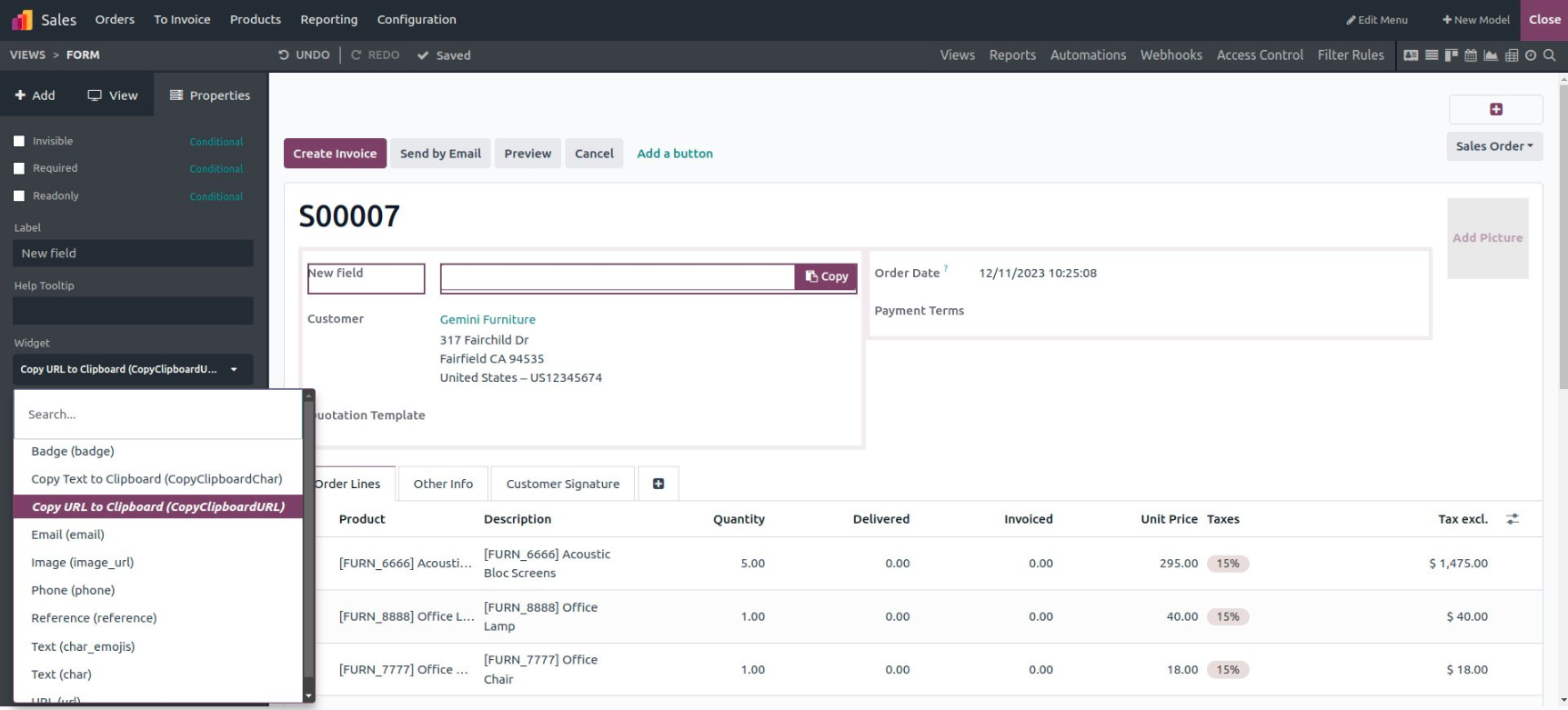Open the Sales Order dropdown
Screen dimensions: 1568x710
[x=1493, y=146]
